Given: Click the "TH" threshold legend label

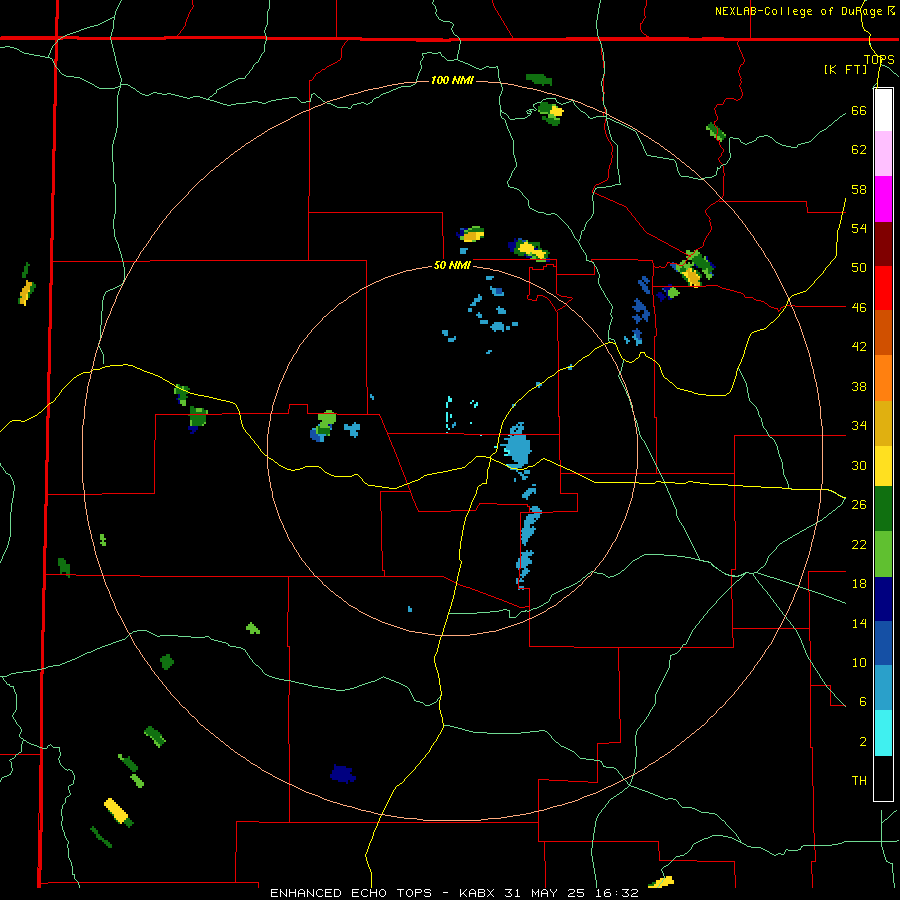Looking at the screenshot, I should click(859, 781).
